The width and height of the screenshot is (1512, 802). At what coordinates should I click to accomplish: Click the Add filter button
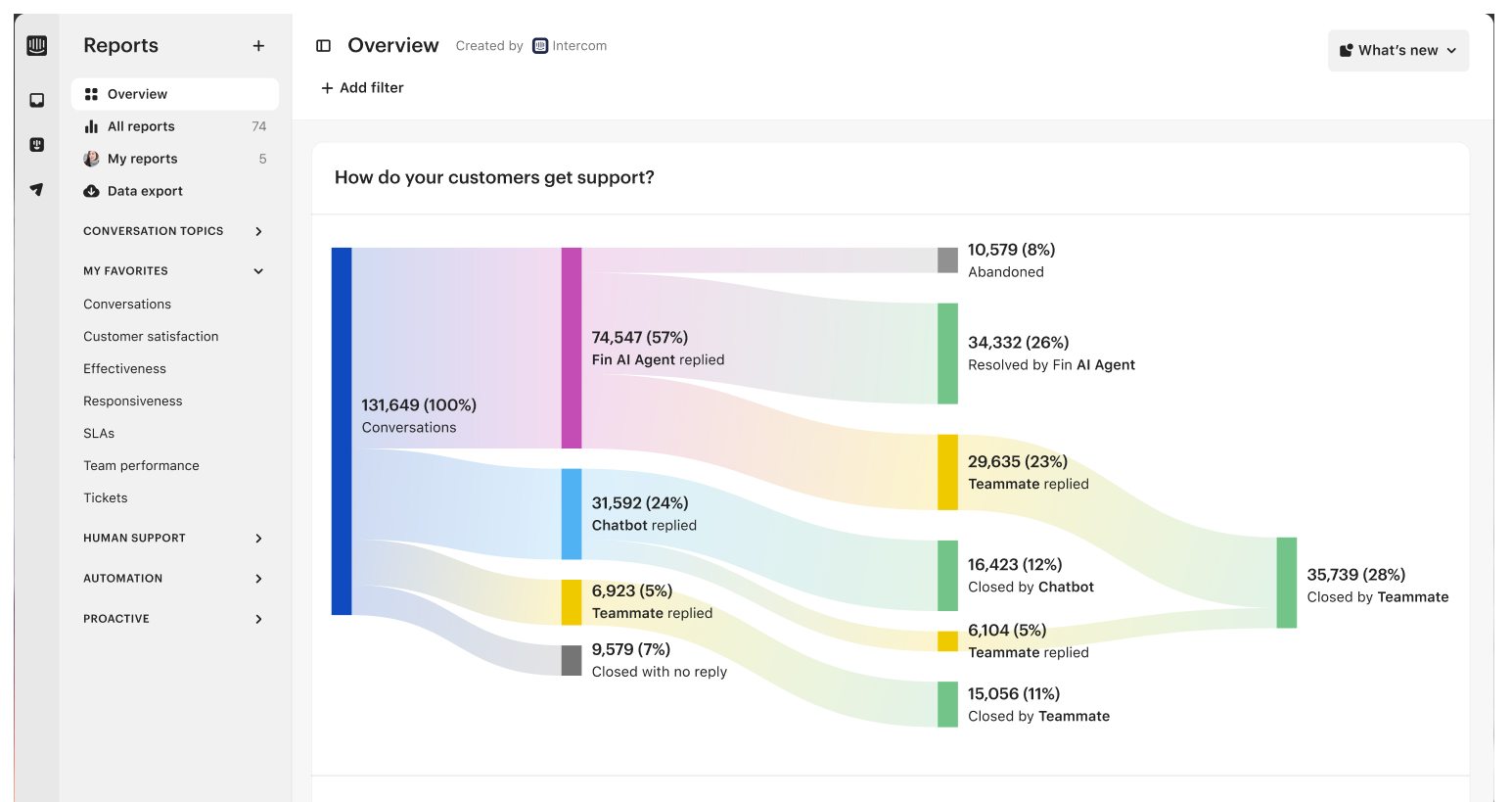(362, 88)
